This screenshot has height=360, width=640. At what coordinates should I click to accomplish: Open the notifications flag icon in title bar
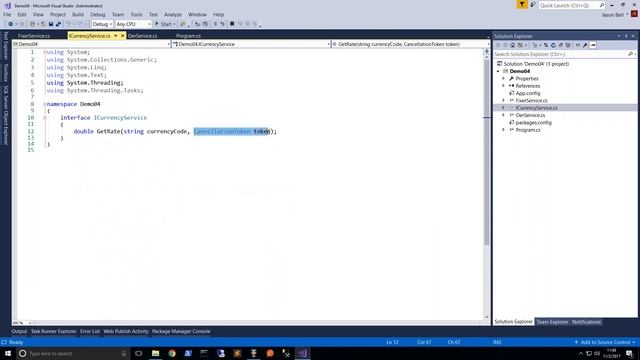522,5
